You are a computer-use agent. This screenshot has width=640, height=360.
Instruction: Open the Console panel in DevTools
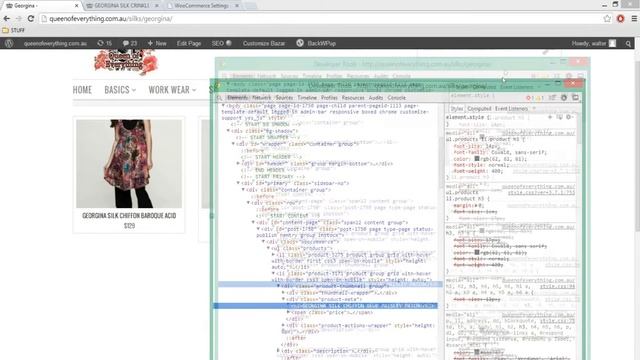pos(396,98)
